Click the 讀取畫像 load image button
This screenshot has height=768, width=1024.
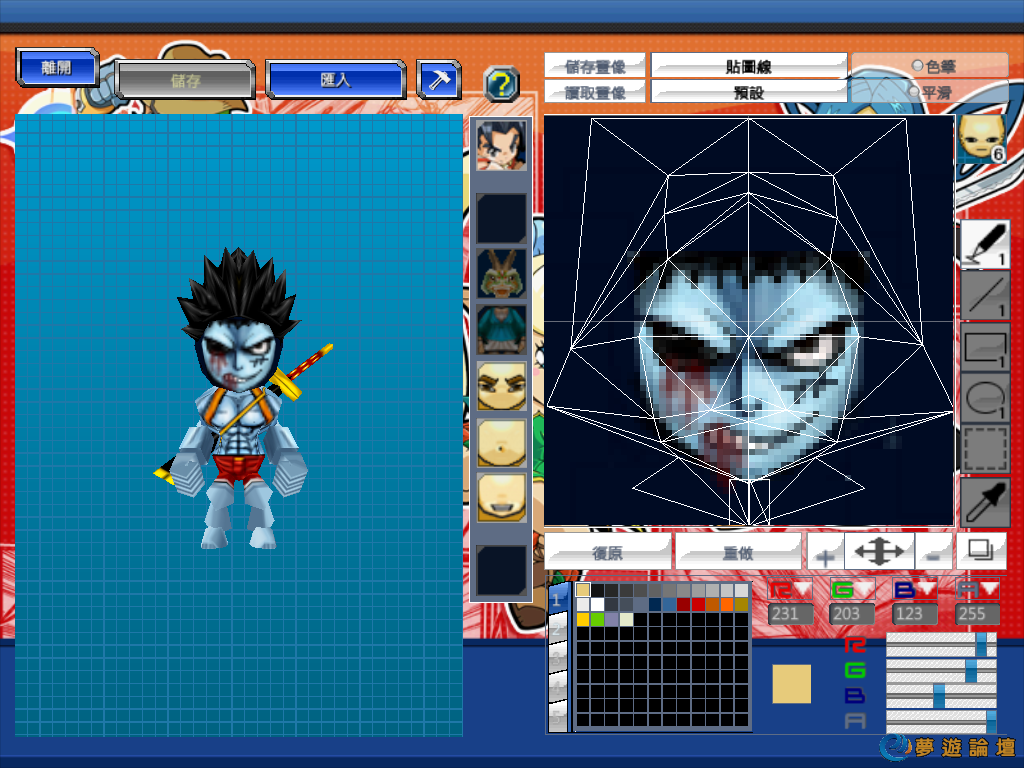pos(595,92)
